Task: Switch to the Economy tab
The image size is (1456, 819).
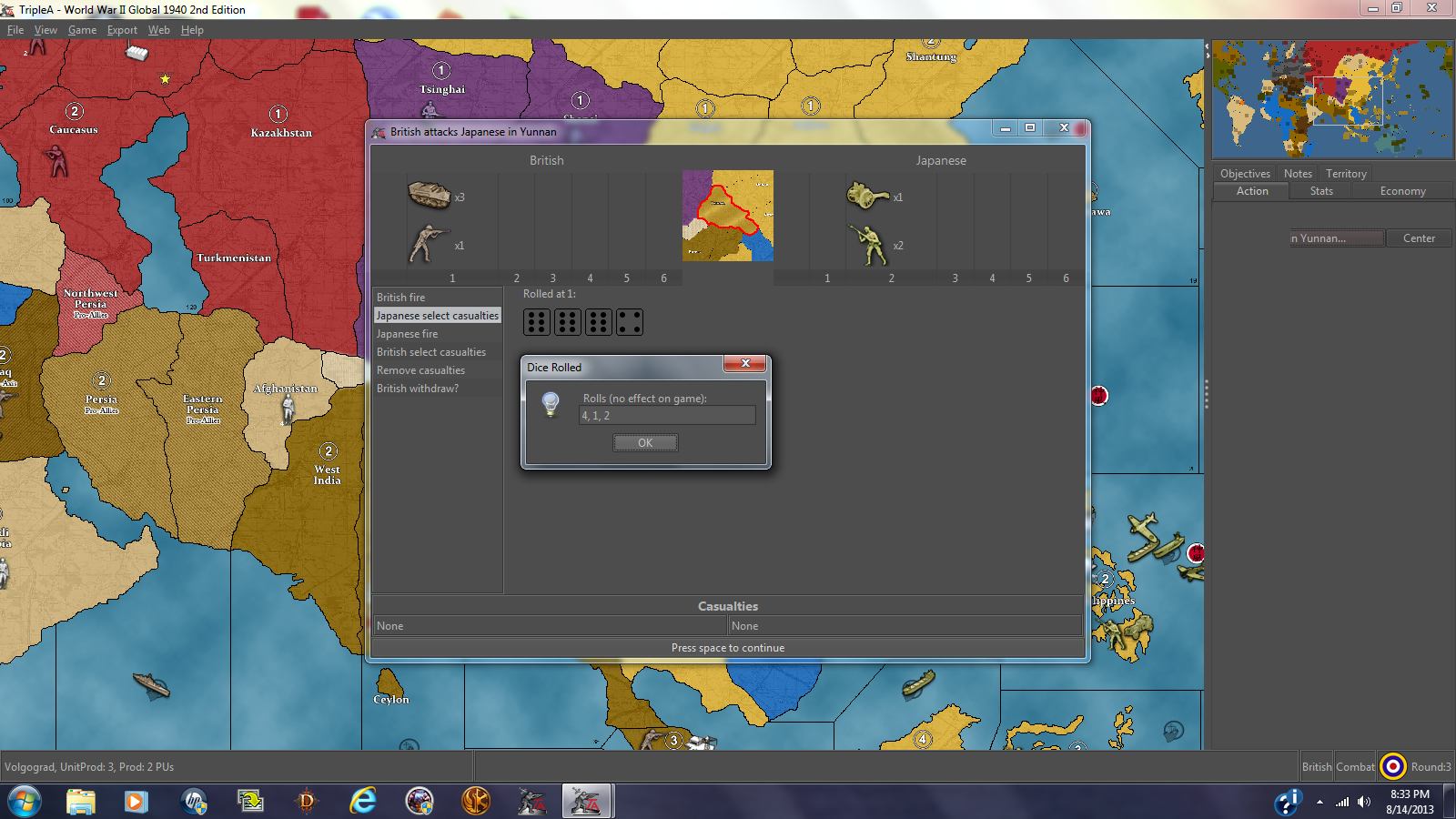Action: [x=1402, y=191]
